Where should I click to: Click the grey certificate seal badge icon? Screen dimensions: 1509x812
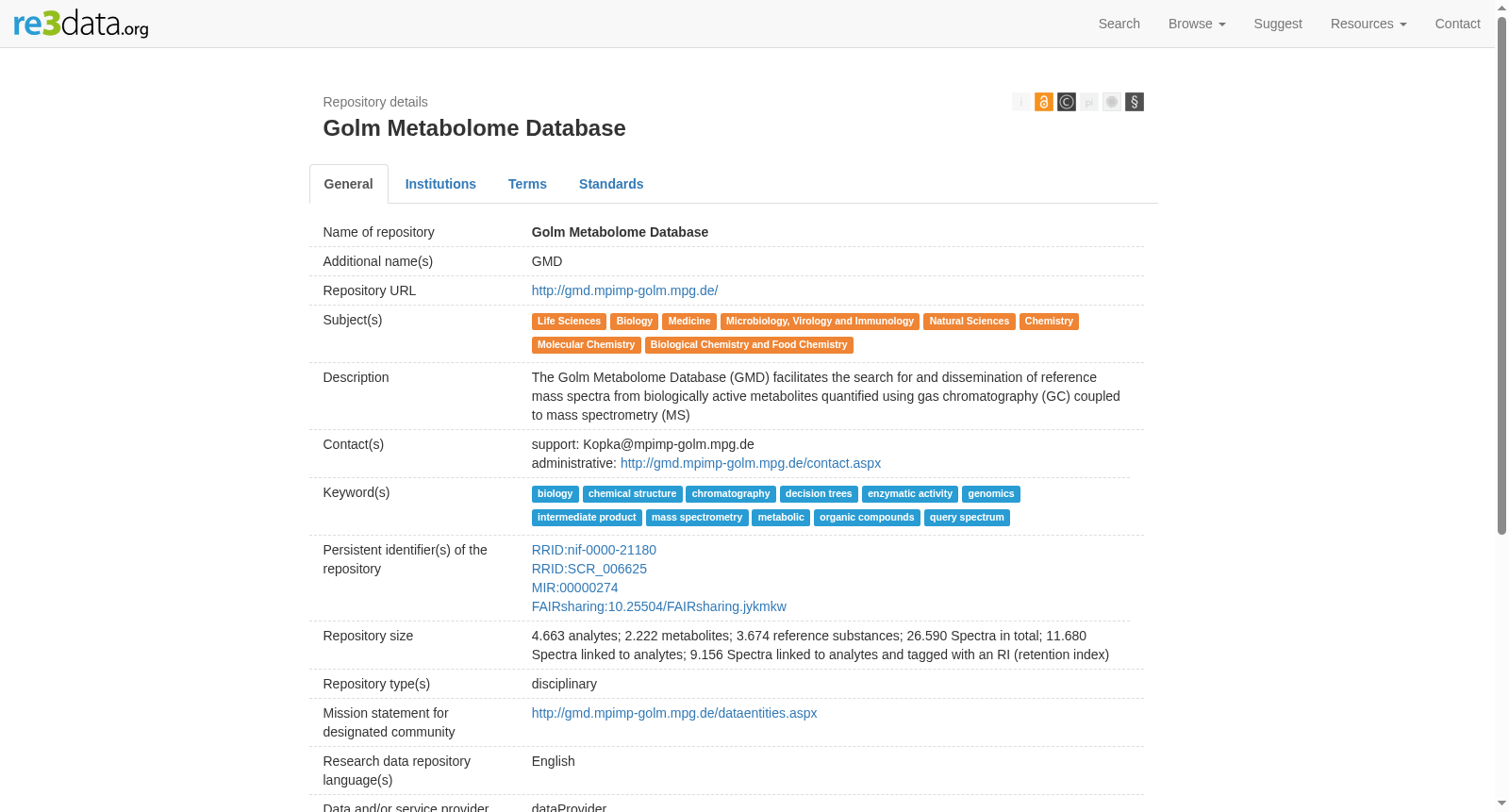pos(1111,102)
